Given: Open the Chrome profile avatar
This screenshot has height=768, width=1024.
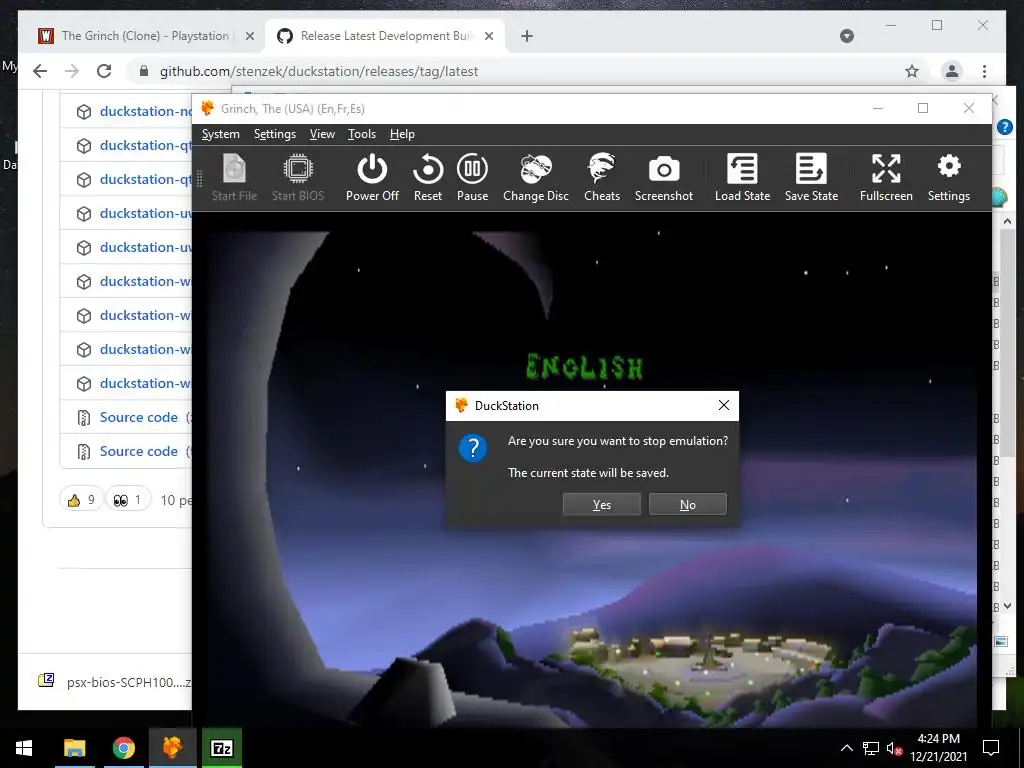Looking at the screenshot, I should [x=952, y=71].
